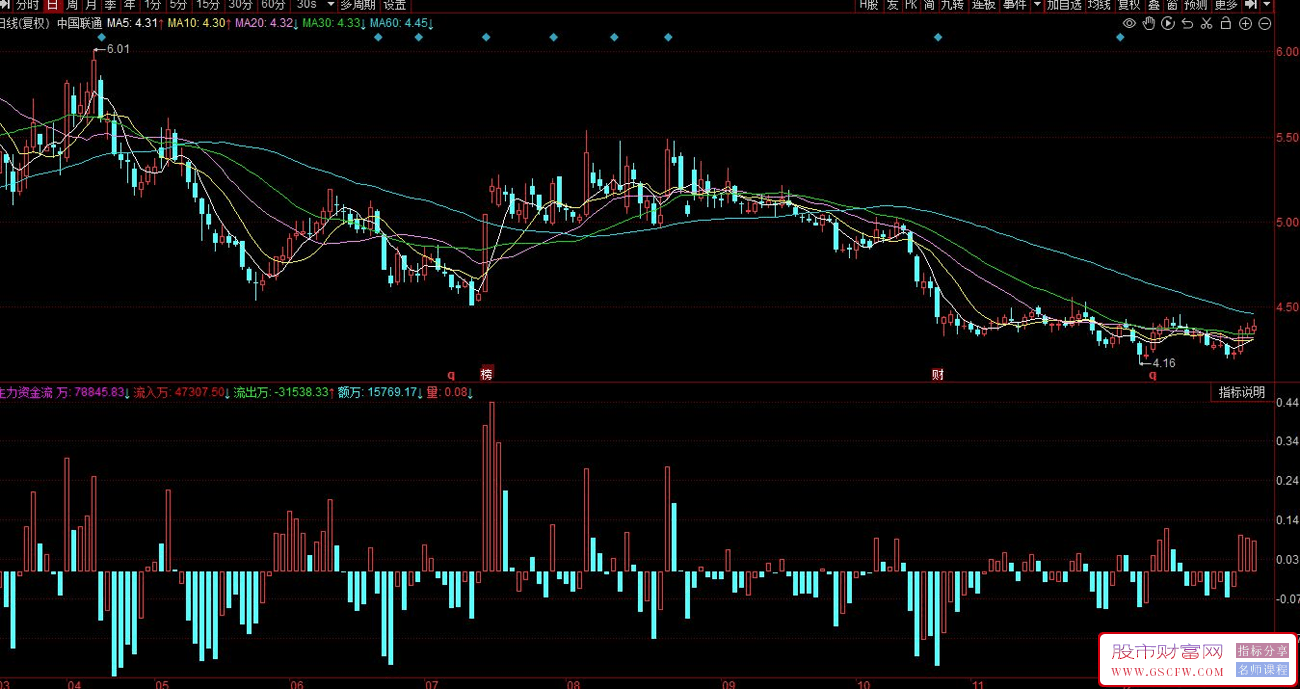The image size is (1300, 689).
Task: Open the 30s period dropdown
Action: tap(306, 5)
